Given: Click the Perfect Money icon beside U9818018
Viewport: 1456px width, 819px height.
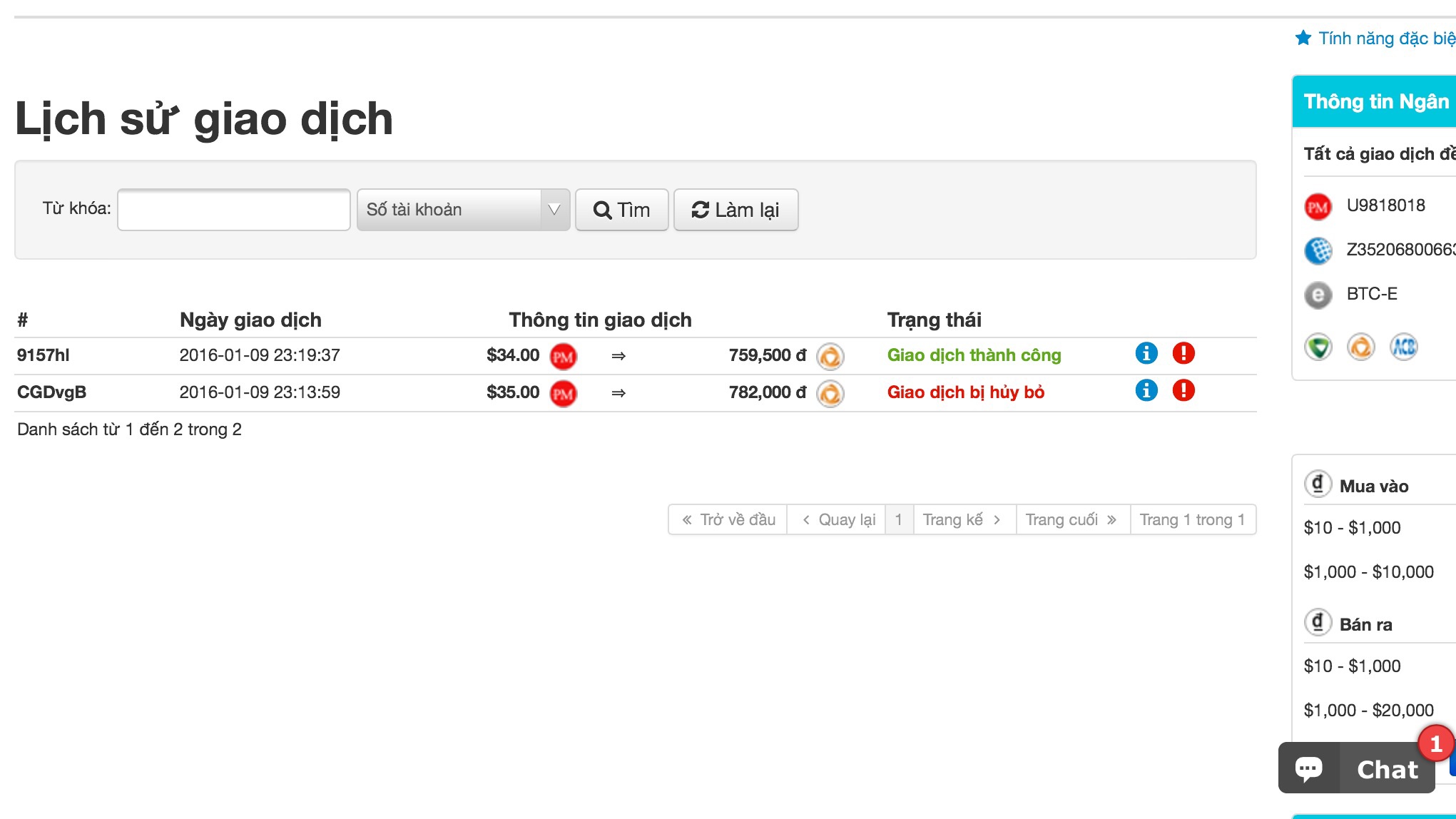Looking at the screenshot, I should click(x=1318, y=207).
